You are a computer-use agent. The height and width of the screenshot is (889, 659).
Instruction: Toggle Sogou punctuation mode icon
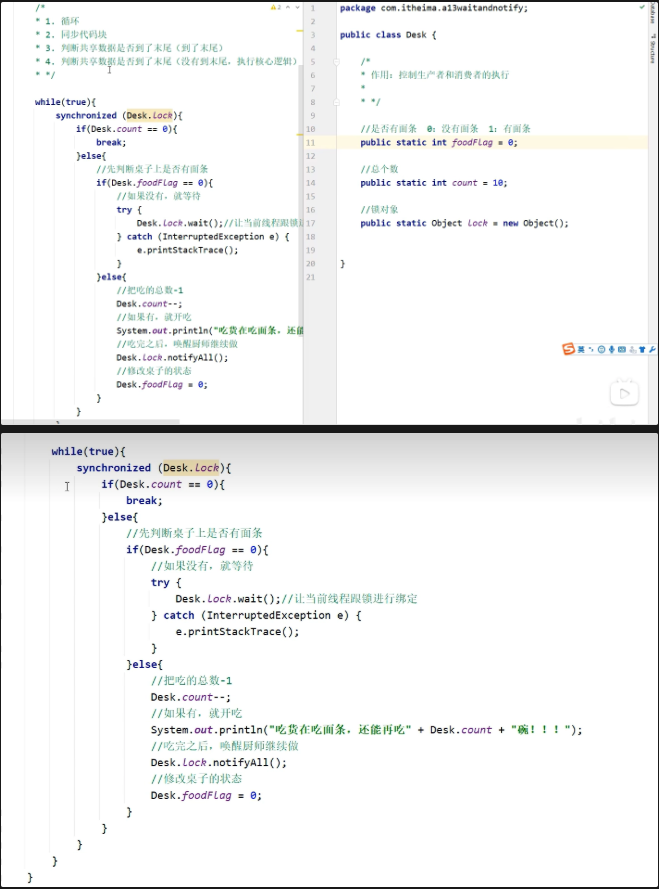click(591, 350)
